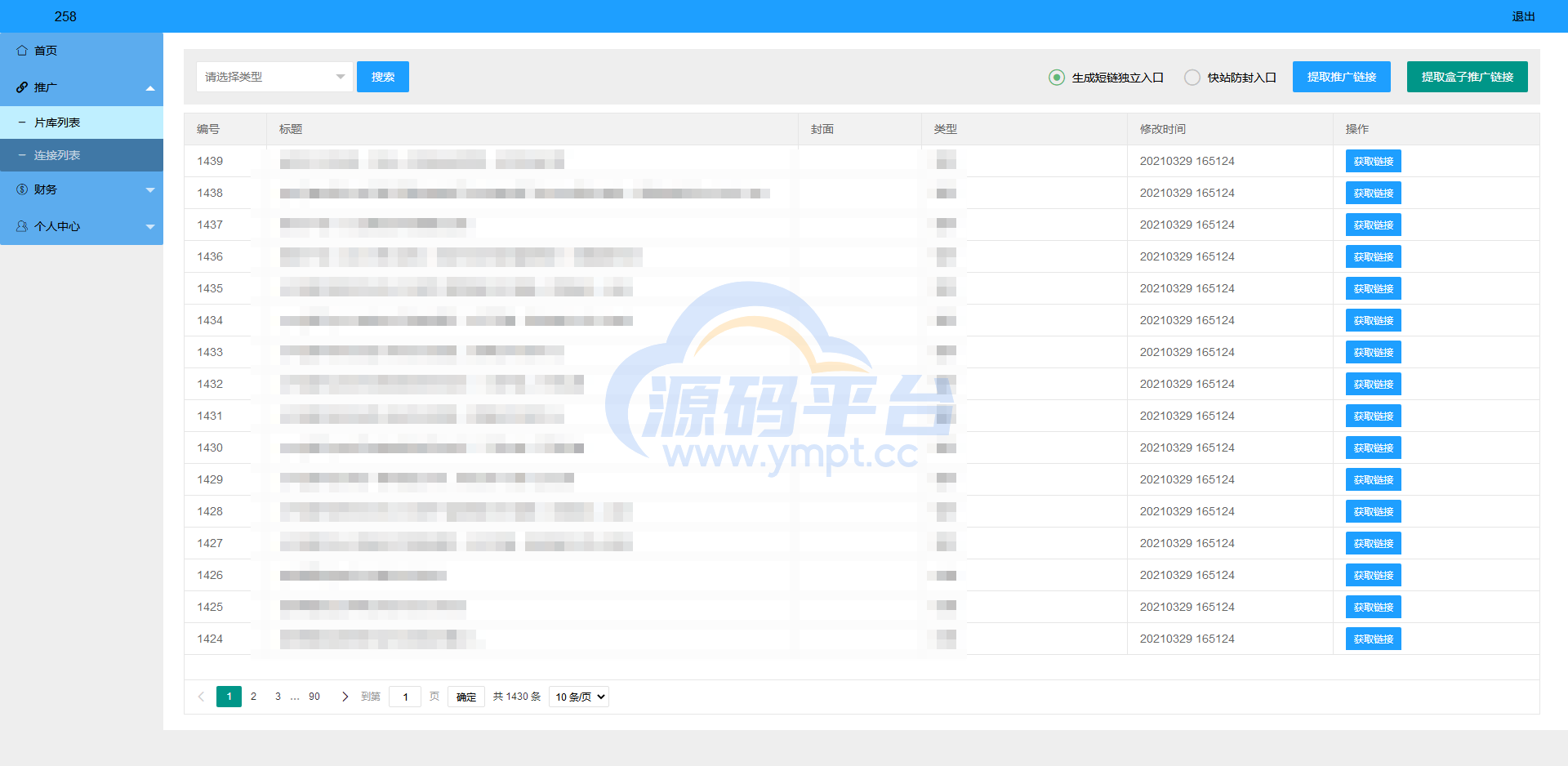Screen dimensions: 1568x766
Task: Click 退出 to log out
Action: (x=1523, y=16)
